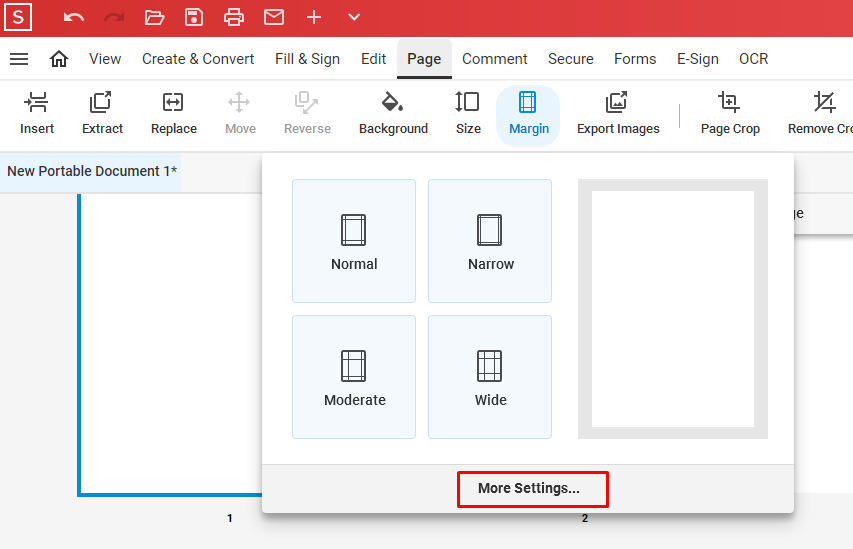Switch to the Comment tab
The width and height of the screenshot is (853, 549).
click(x=494, y=59)
